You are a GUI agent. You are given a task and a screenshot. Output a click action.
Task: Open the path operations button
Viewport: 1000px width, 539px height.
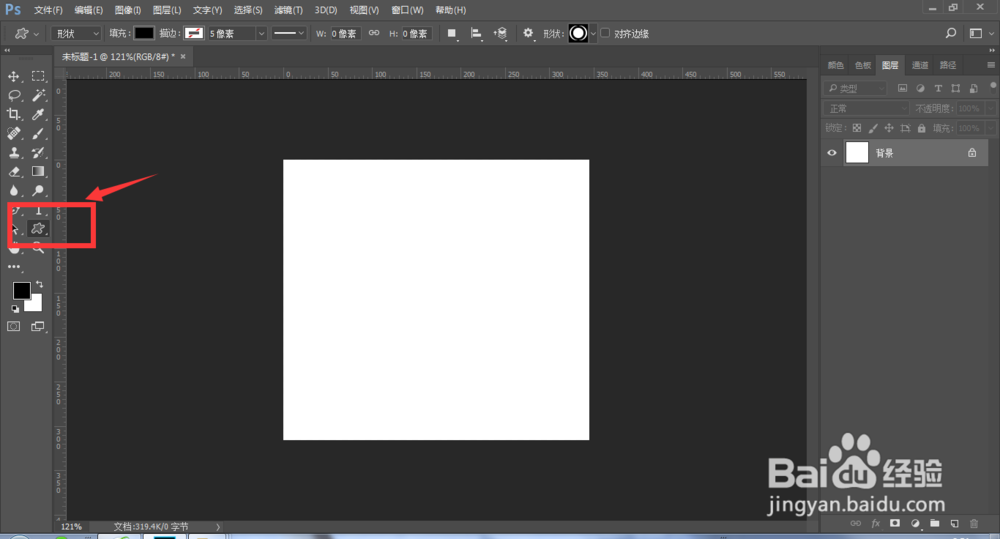pyautogui.click(x=452, y=33)
